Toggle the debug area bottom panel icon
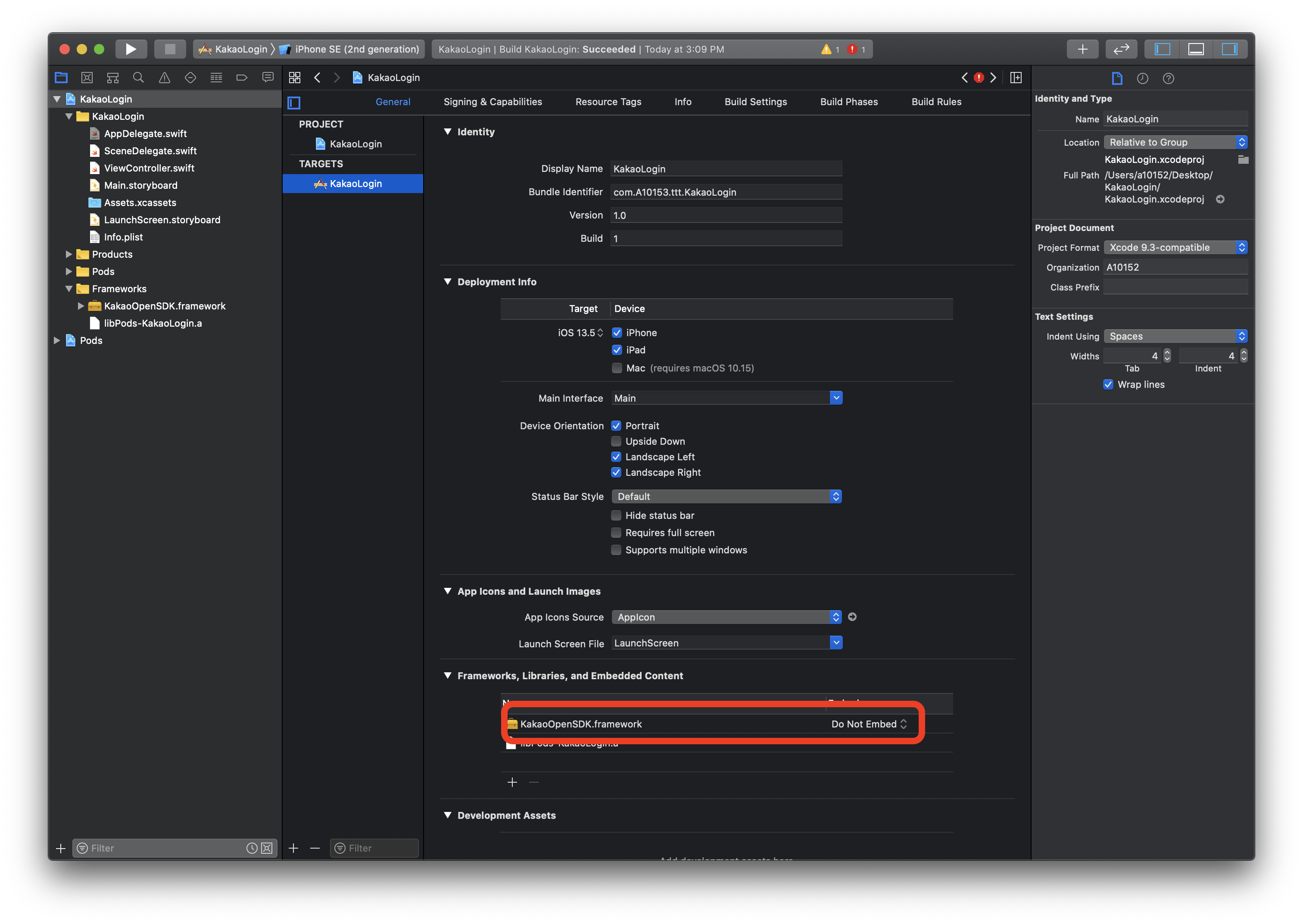Image resolution: width=1303 pixels, height=924 pixels. (1196, 49)
